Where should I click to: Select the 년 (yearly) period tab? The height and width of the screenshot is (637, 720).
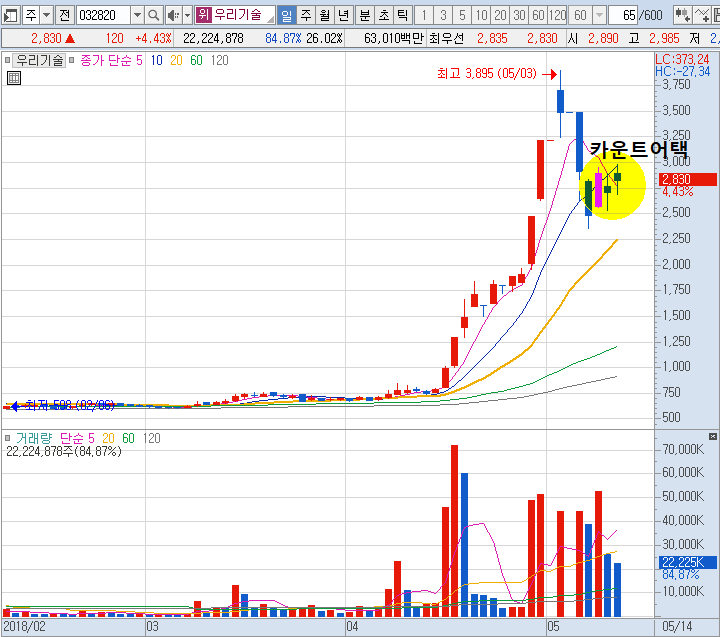(343, 15)
